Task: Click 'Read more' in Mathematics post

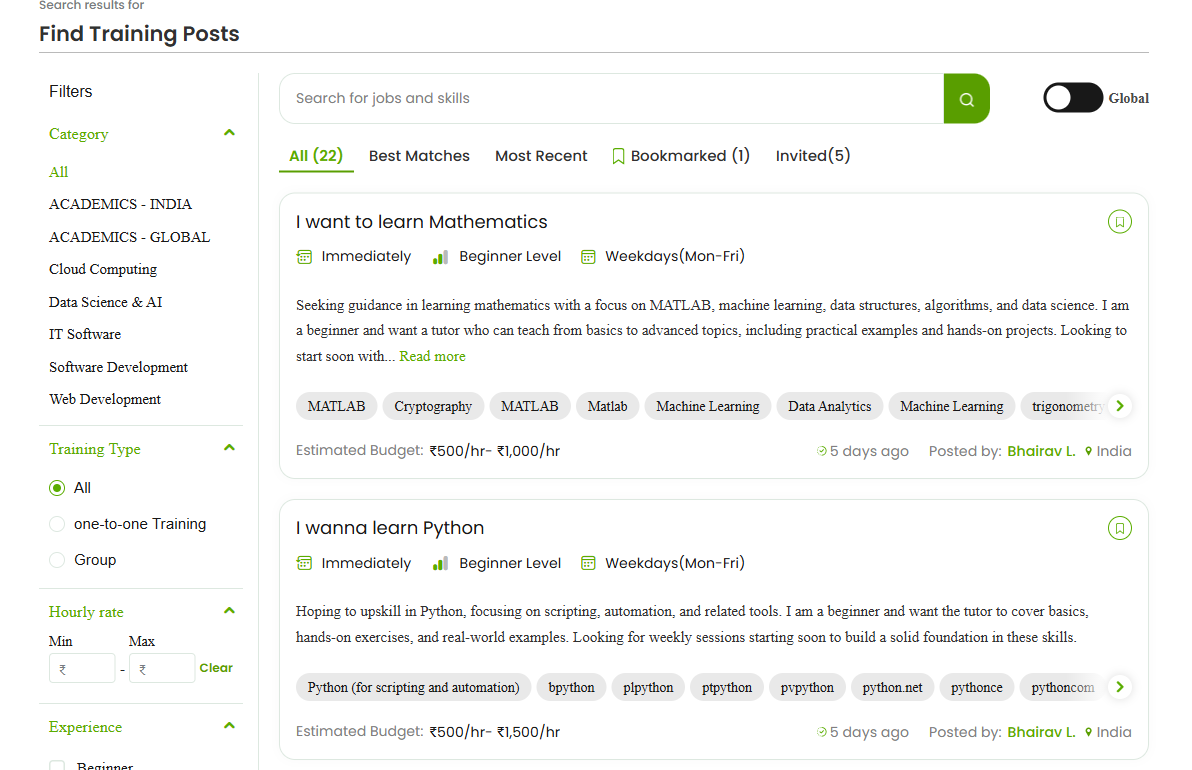Action: [433, 356]
